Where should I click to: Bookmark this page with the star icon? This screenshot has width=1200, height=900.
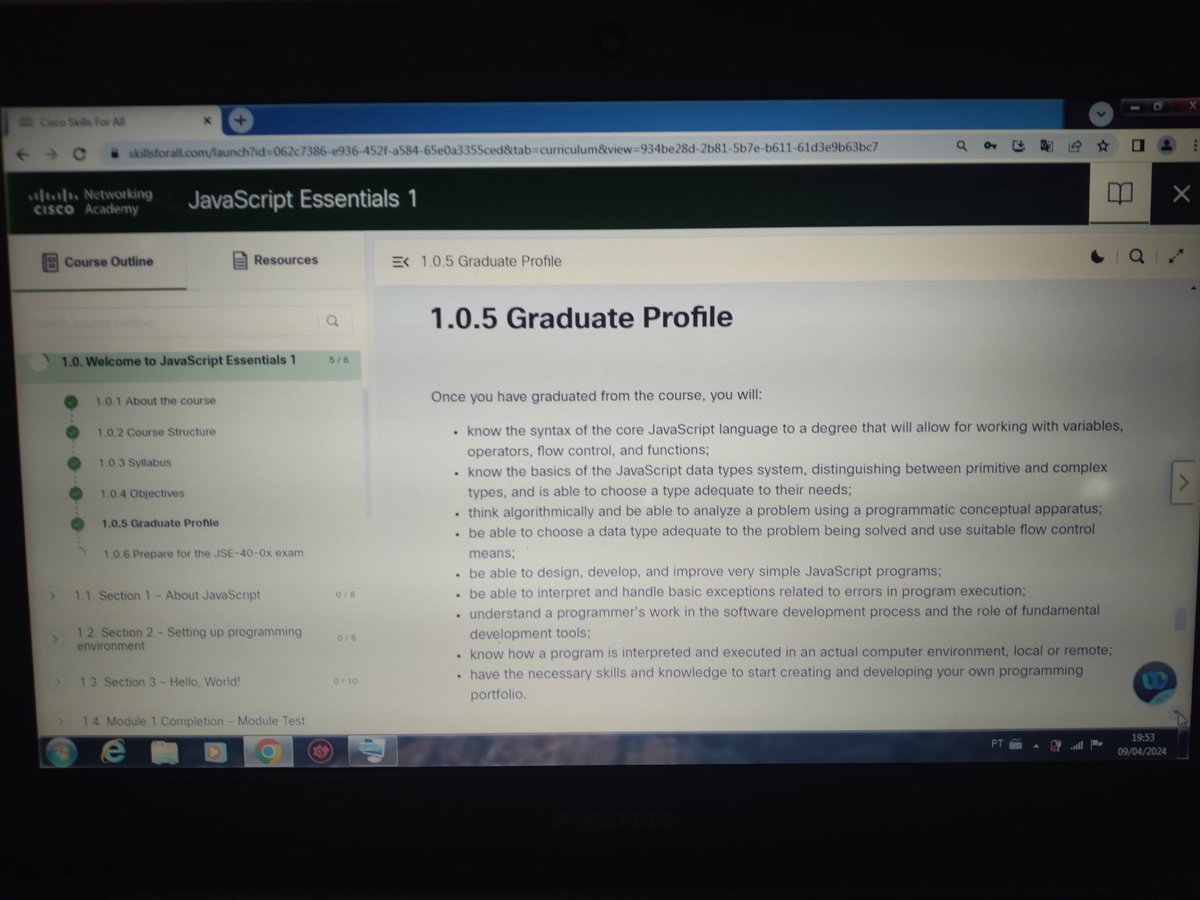(x=1103, y=146)
